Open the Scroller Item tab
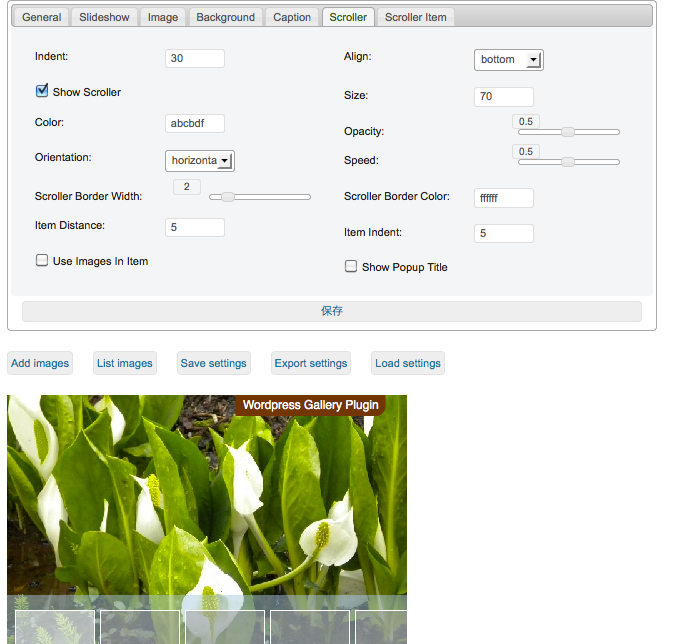The width and height of the screenshot is (689, 644). (416, 17)
